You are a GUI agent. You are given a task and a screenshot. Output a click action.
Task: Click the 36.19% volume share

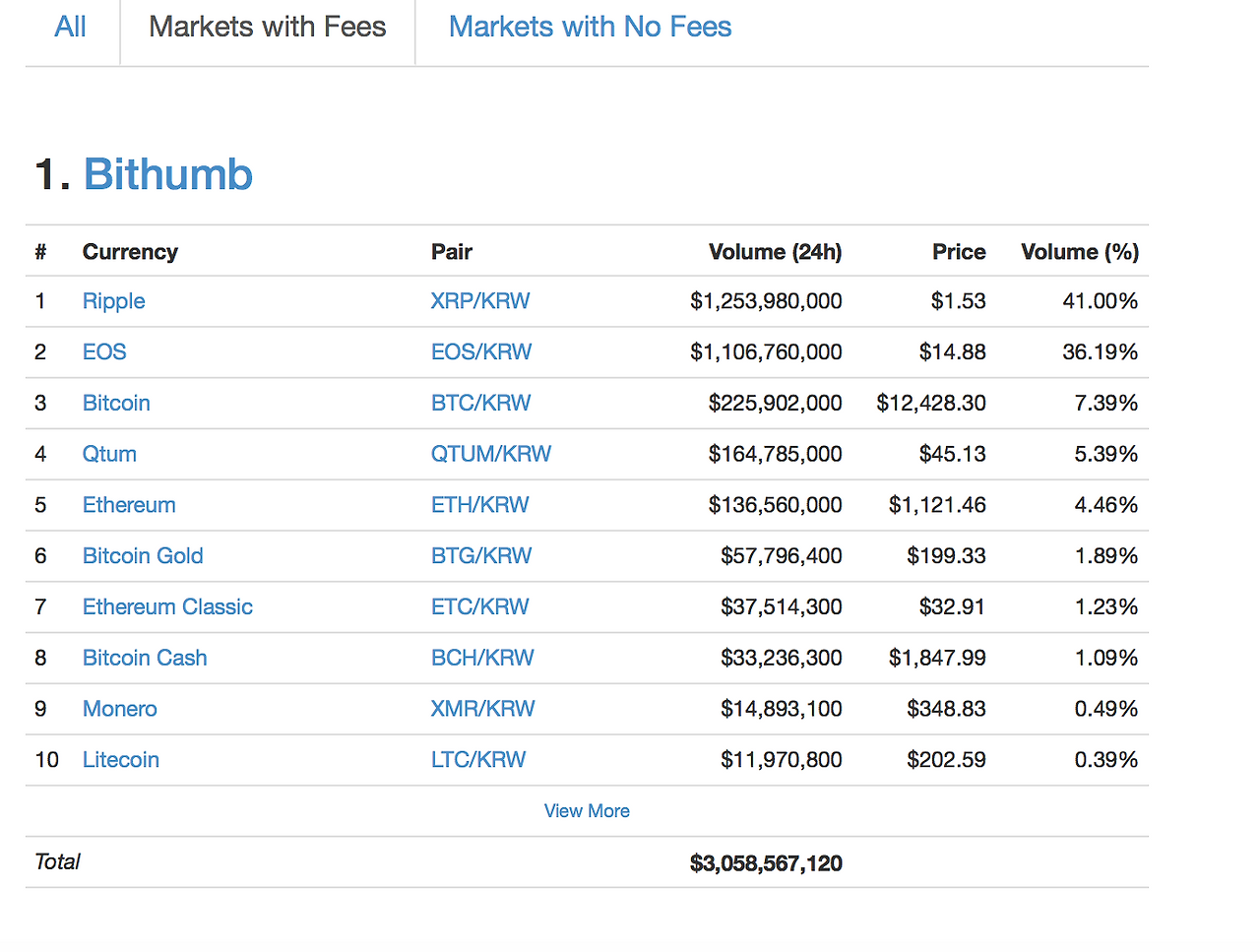pyautogui.click(x=1101, y=352)
